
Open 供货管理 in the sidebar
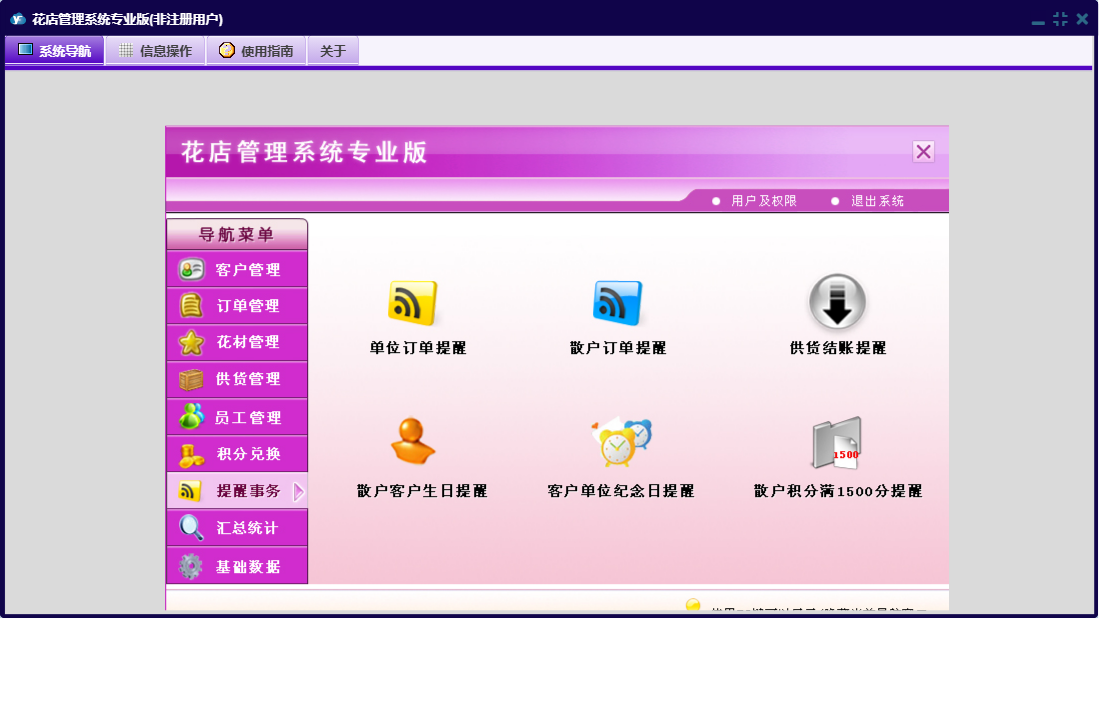pos(237,380)
